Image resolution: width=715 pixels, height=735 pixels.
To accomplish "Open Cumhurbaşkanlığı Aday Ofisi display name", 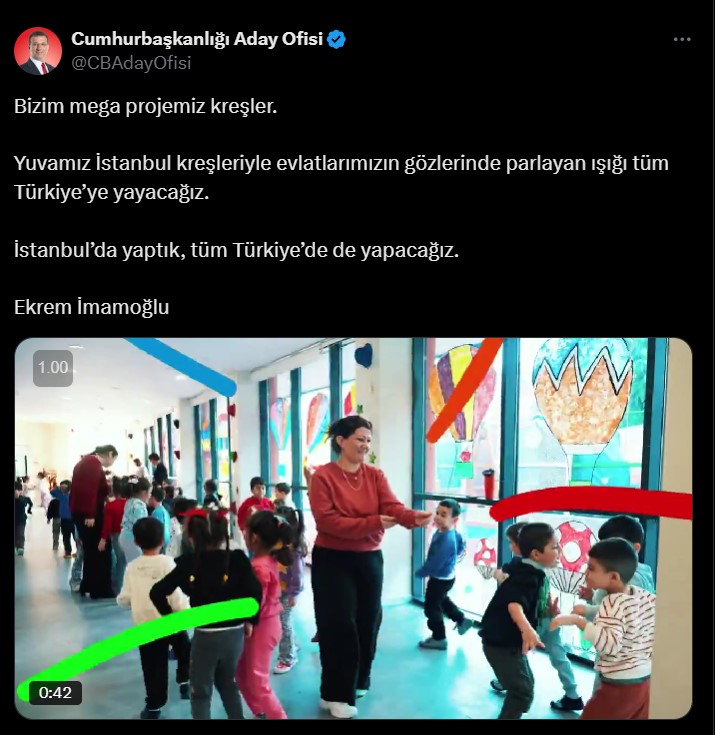I will (x=197, y=39).
